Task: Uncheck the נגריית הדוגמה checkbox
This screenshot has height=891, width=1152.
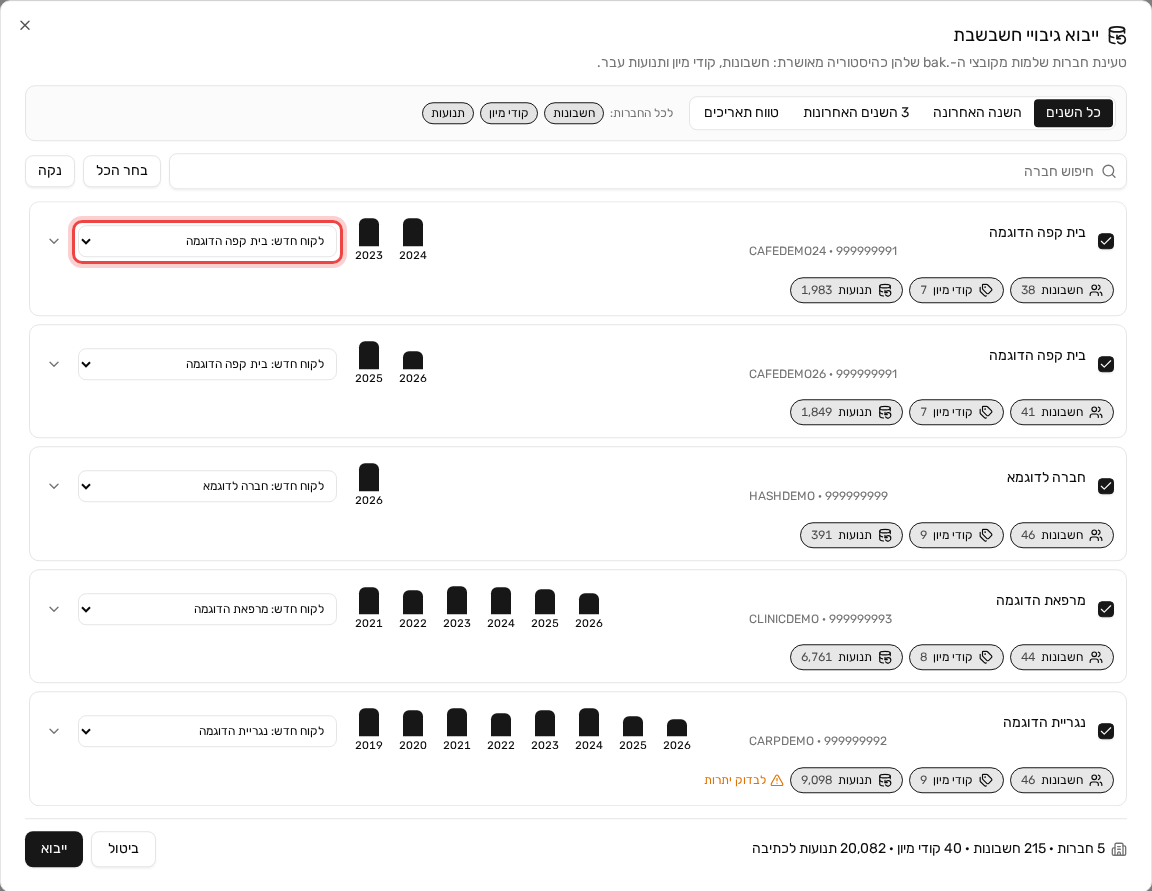Action: tap(1106, 731)
